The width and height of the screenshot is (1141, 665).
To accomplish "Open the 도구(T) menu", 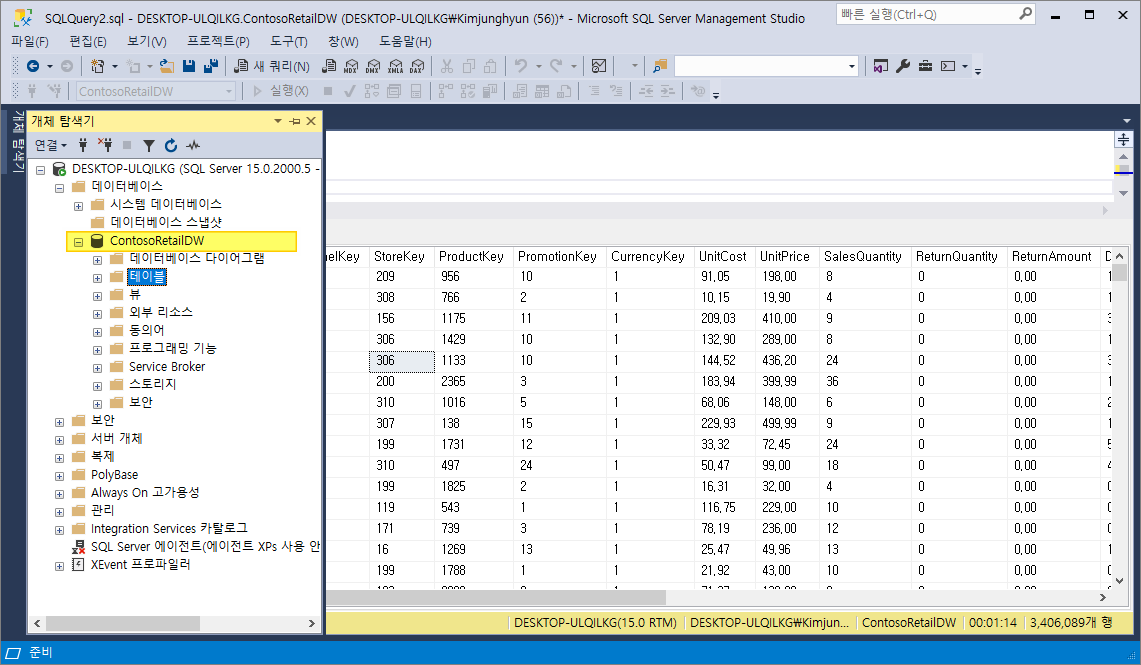I will pyautogui.click(x=289, y=41).
